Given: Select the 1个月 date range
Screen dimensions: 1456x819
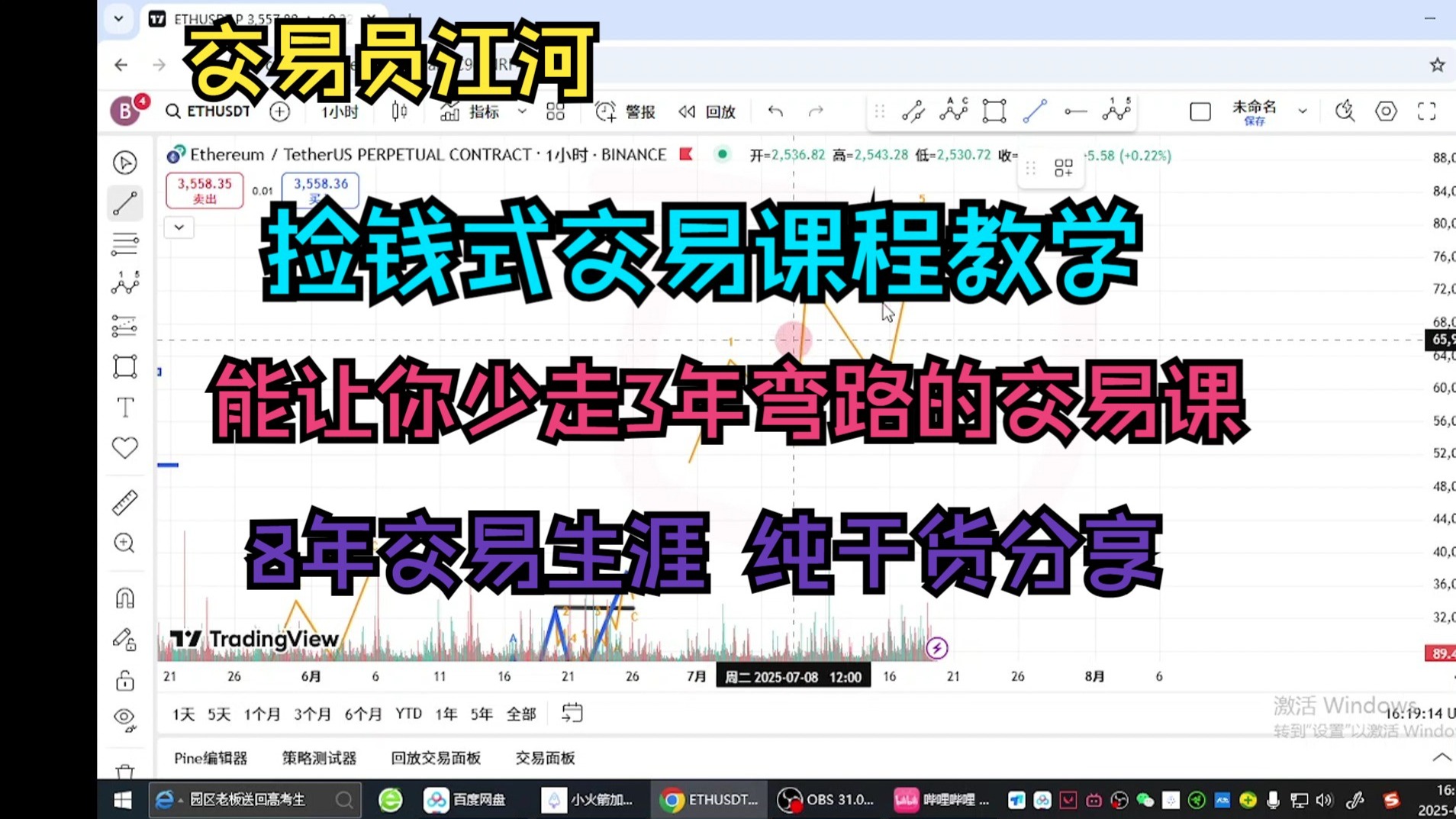Looking at the screenshot, I should tap(262, 714).
